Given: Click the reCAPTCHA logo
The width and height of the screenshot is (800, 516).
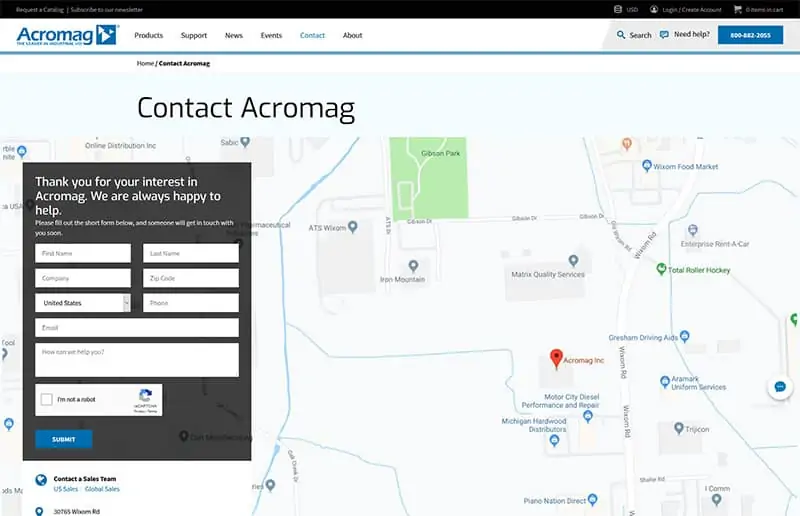Looking at the screenshot, I should (145, 395).
